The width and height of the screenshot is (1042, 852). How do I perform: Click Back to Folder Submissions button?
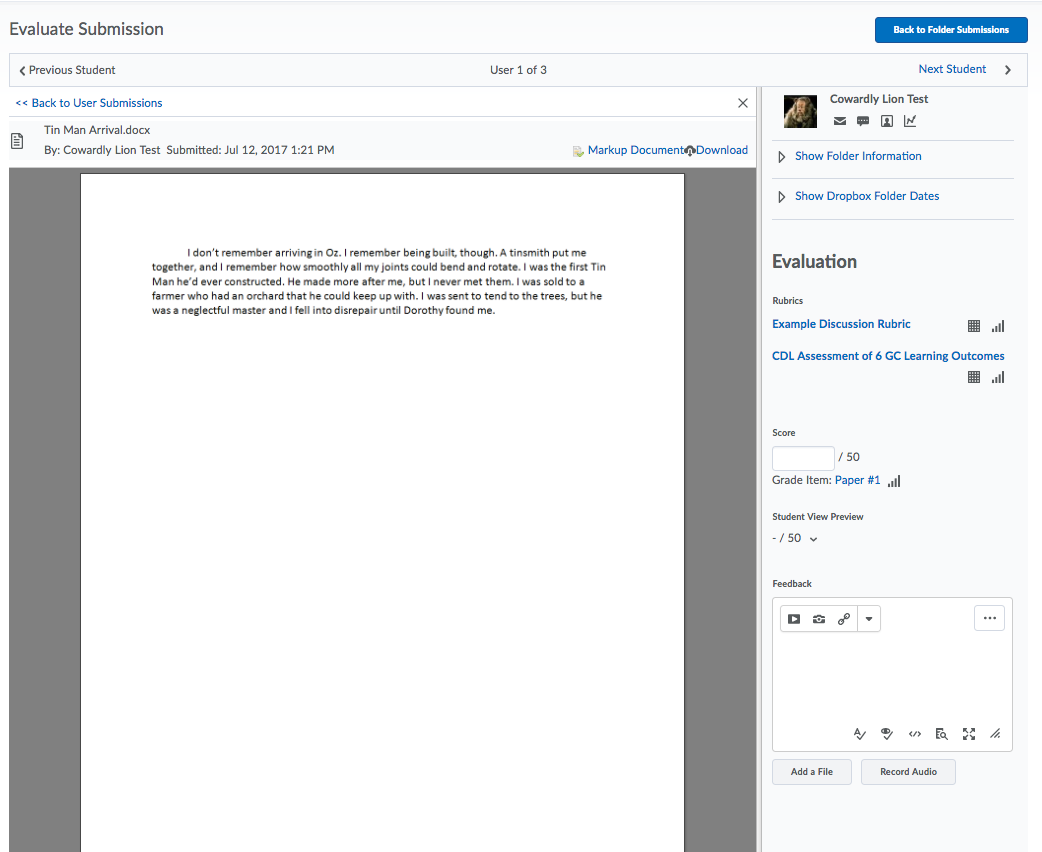[951, 29]
